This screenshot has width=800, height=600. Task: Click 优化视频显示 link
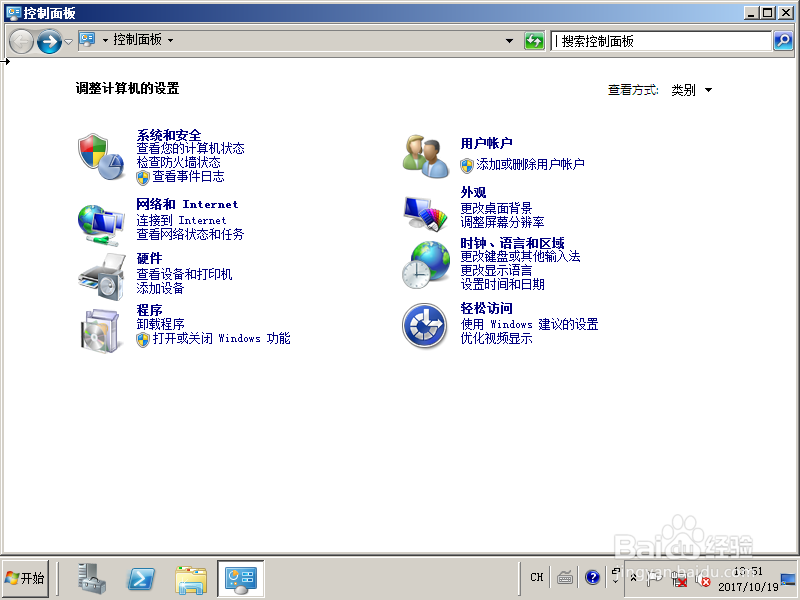click(496, 338)
